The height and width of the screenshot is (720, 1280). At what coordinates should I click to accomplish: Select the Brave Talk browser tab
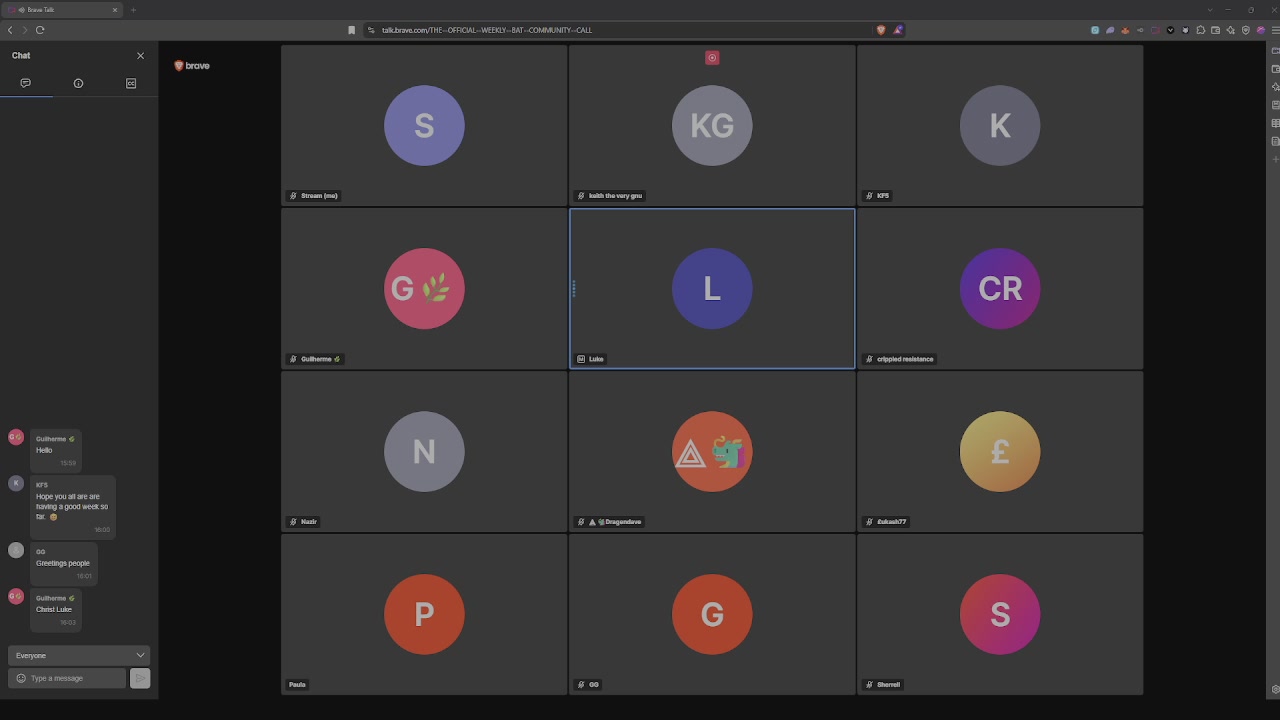pos(61,10)
